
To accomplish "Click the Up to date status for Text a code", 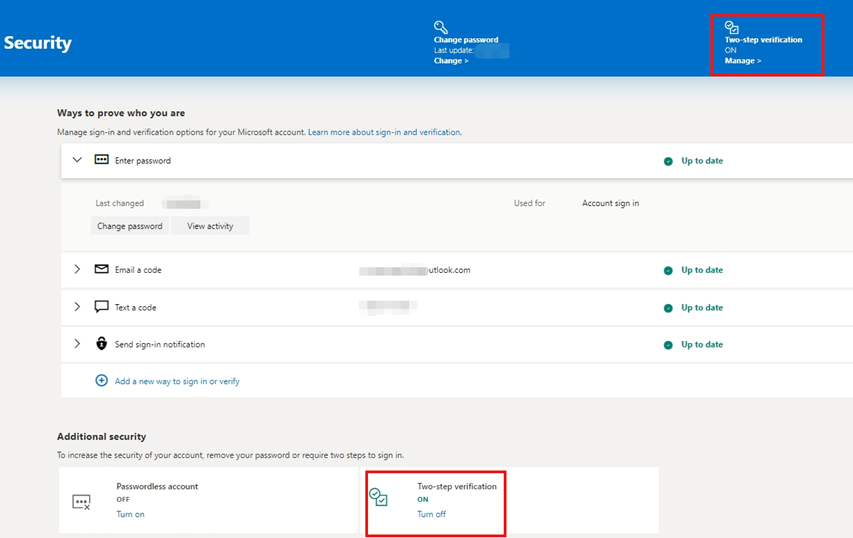I will point(702,307).
